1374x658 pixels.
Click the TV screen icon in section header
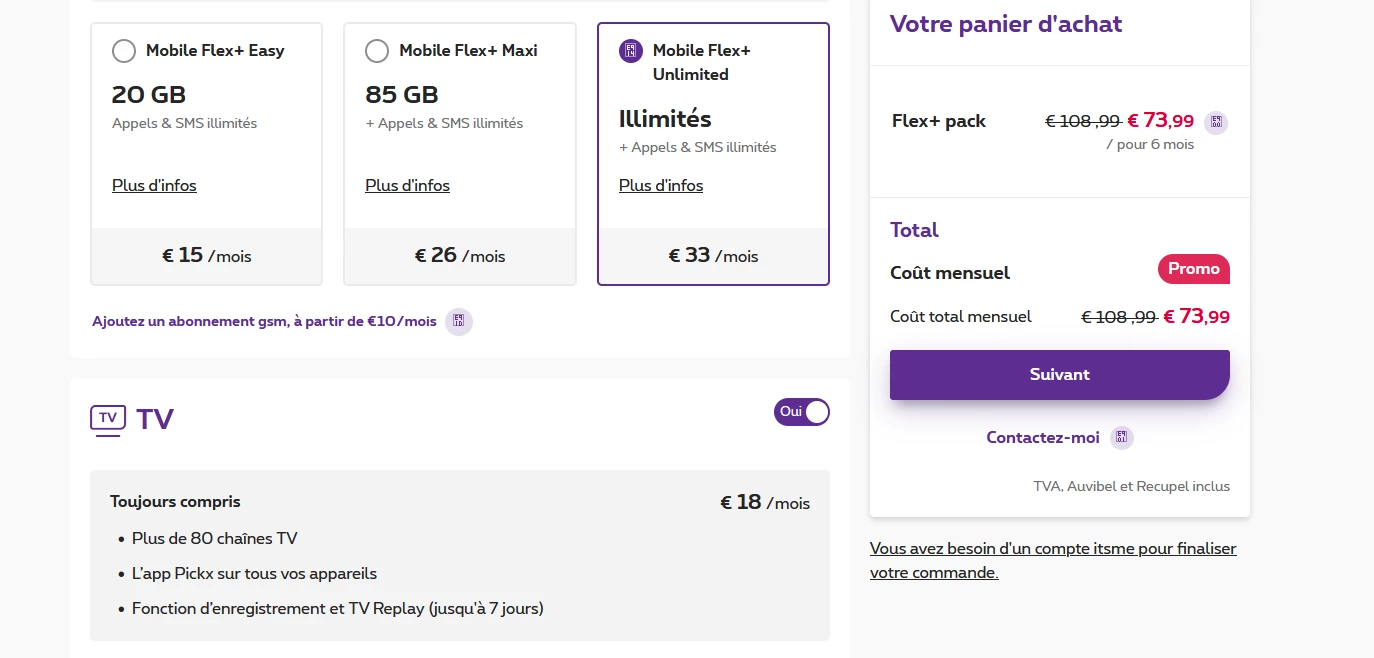point(108,418)
